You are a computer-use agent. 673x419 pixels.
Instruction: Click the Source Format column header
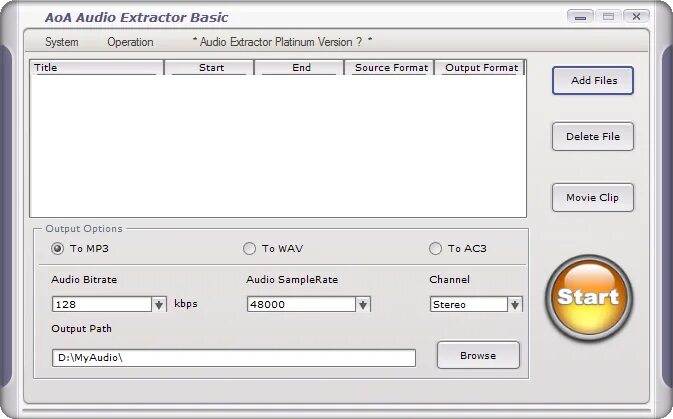pyautogui.click(x=390, y=68)
